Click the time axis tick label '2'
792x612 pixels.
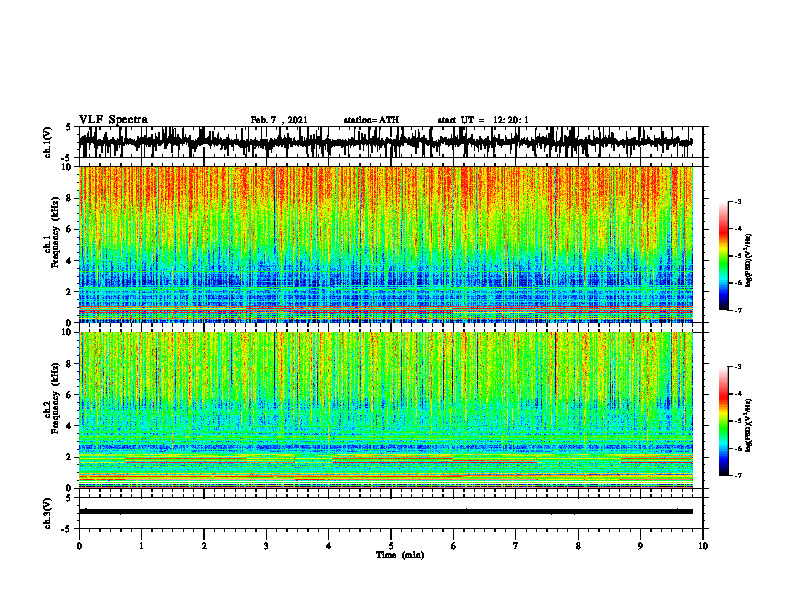[204, 546]
